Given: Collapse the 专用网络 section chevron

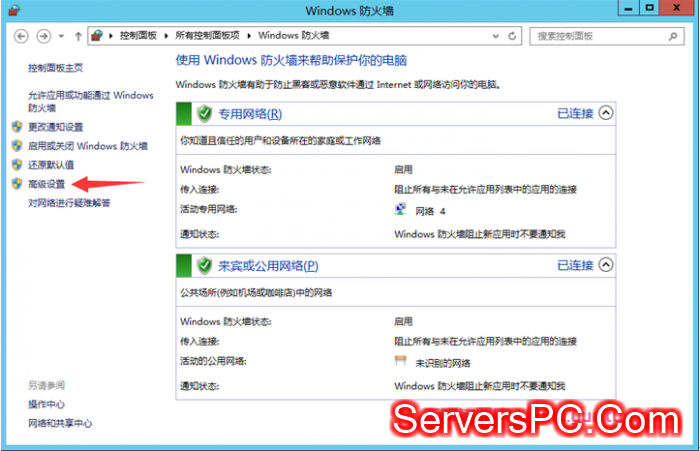Looking at the screenshot, I should [605, 114].
